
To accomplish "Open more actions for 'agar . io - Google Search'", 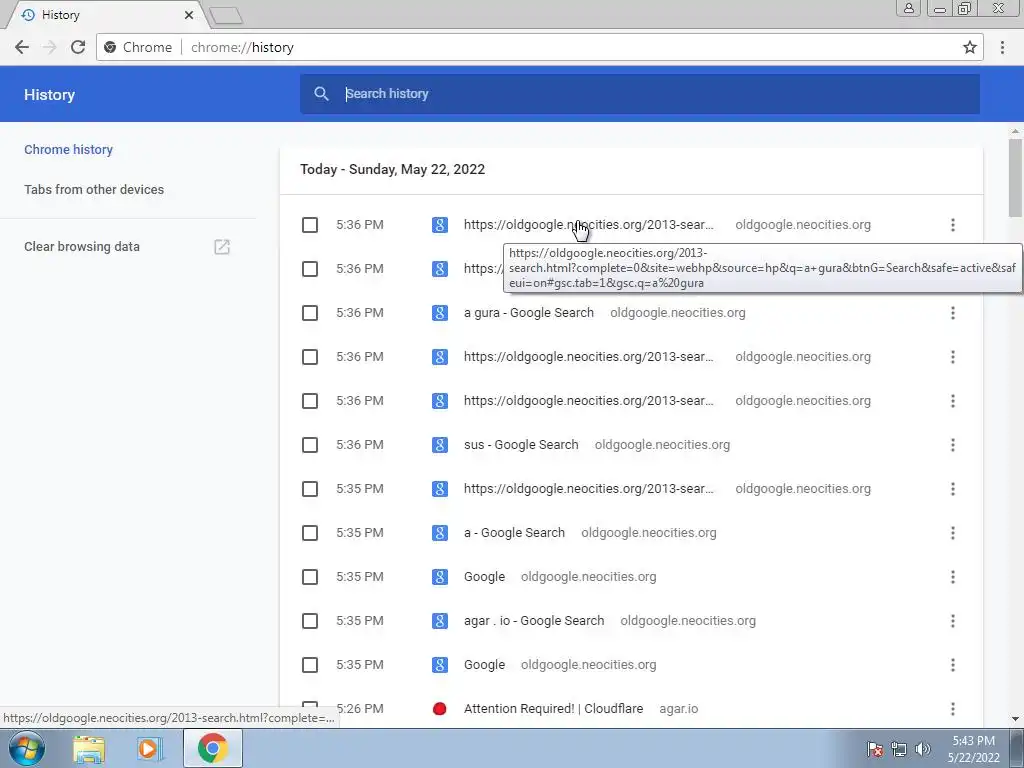I will coord(953,621).
